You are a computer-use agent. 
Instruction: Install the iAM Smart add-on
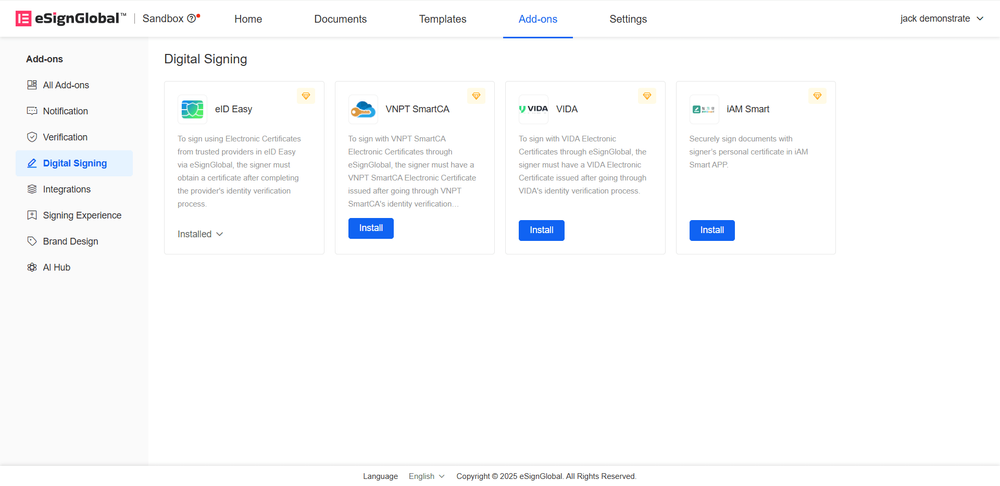[712, 230]
